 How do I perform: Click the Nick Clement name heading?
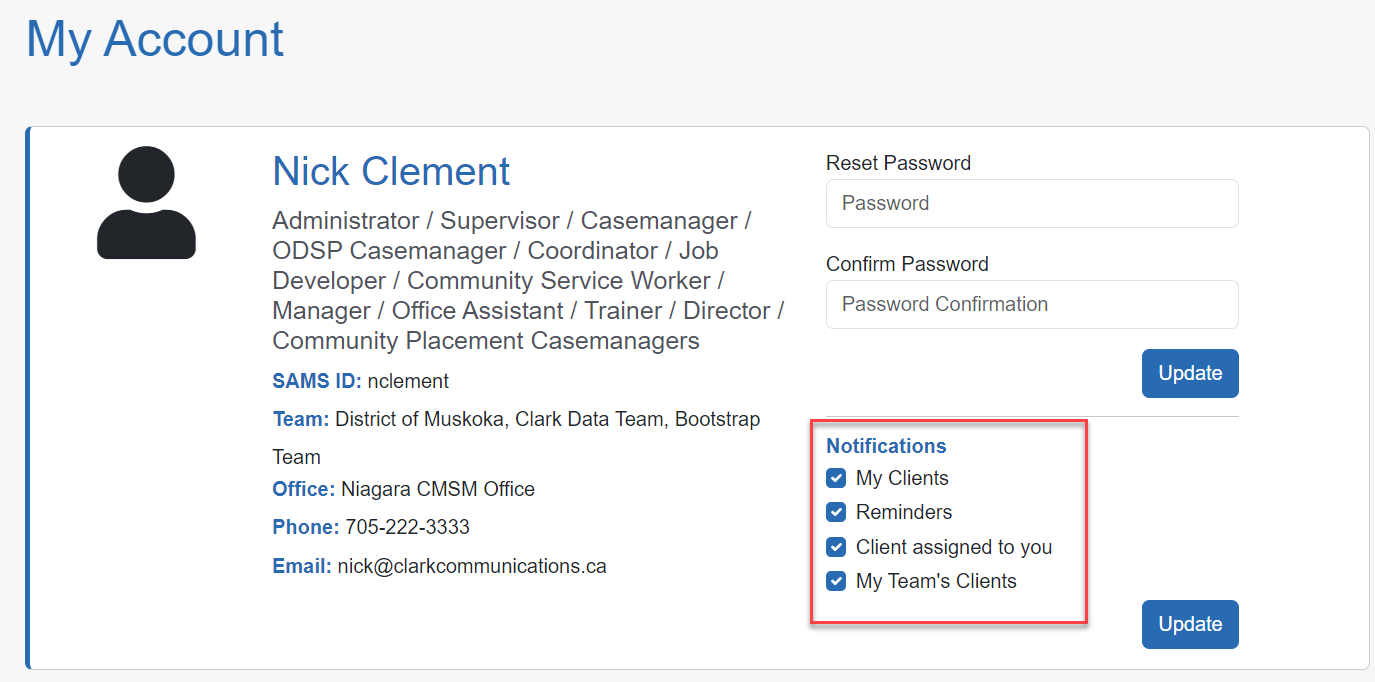point(391,172)
